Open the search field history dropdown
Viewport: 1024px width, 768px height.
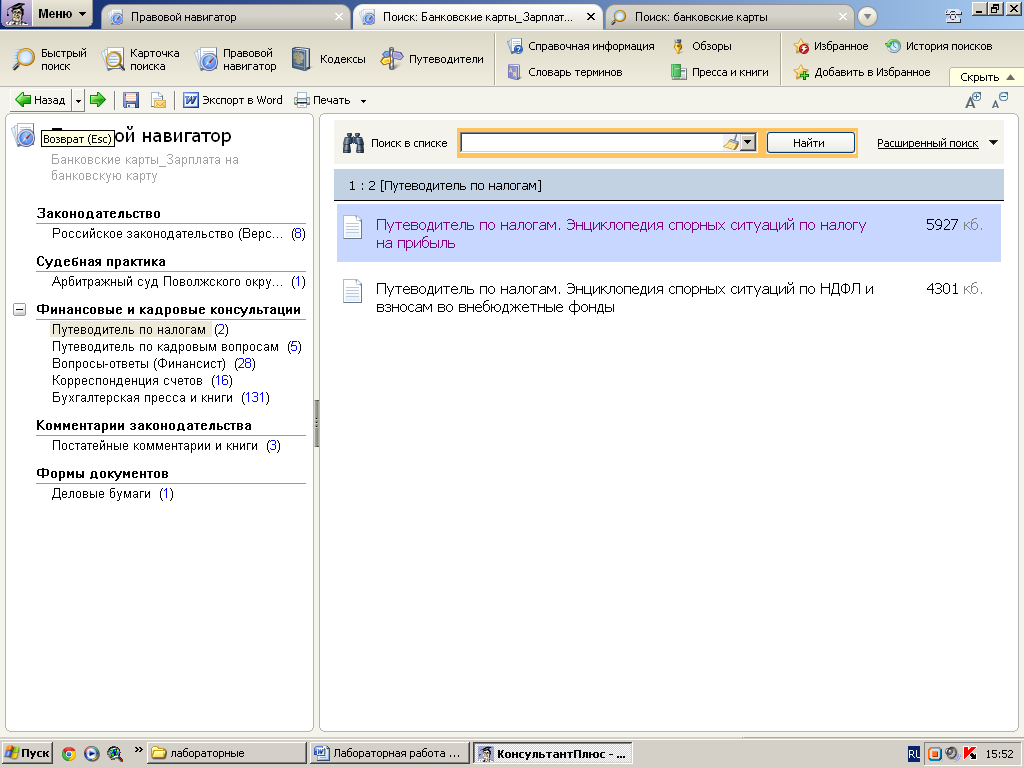(x=748, y=142)
